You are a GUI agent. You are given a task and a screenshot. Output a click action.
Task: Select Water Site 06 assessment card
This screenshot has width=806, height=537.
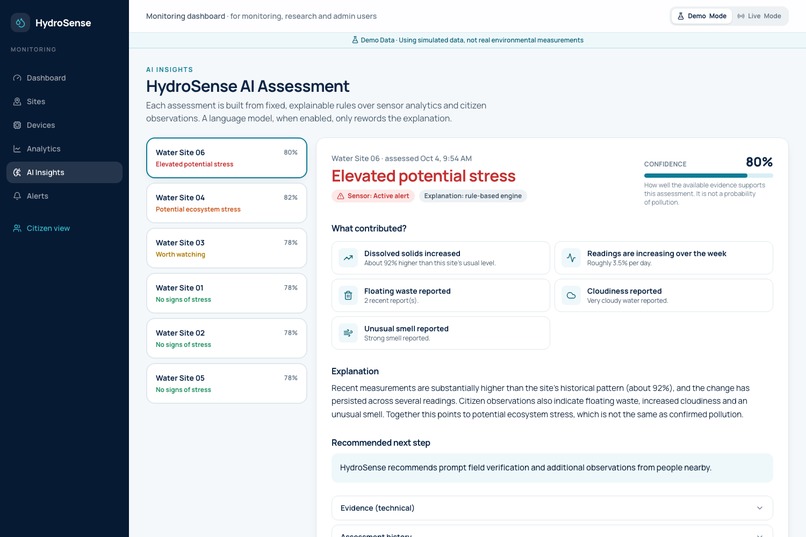[x=227, y=158]
